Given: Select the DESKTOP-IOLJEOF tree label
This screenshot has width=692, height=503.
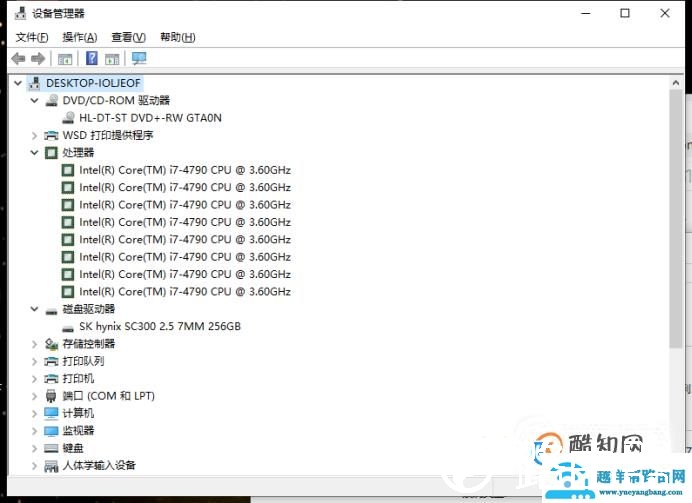Looking at the screenshot, I should tap(93, 83).
